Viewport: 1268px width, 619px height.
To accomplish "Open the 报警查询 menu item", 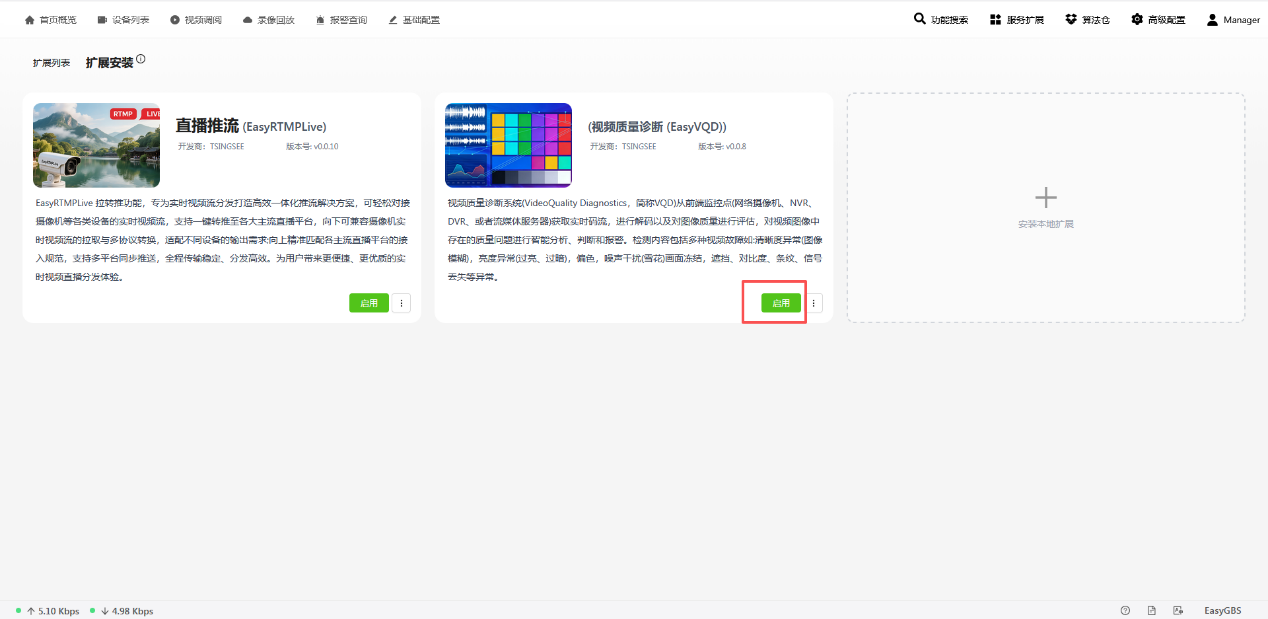I will point(341,20).
